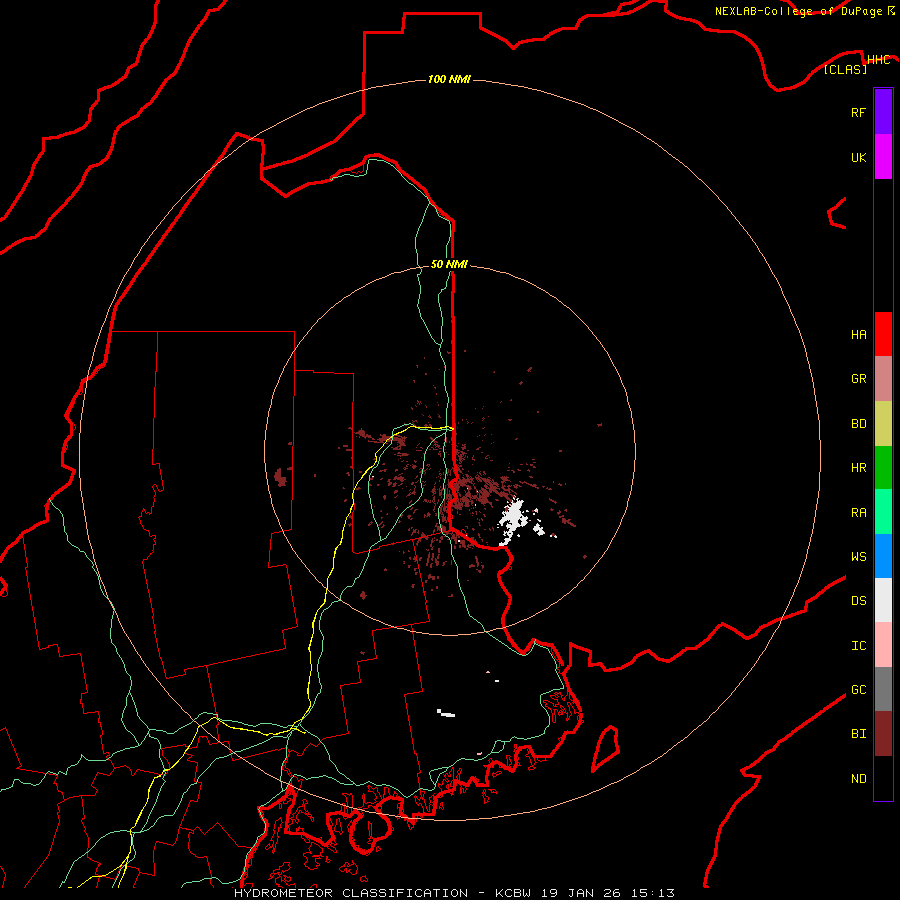Click the HA legend label
The height and width of the screenshot is (900, 900).
tap(858, 334)
